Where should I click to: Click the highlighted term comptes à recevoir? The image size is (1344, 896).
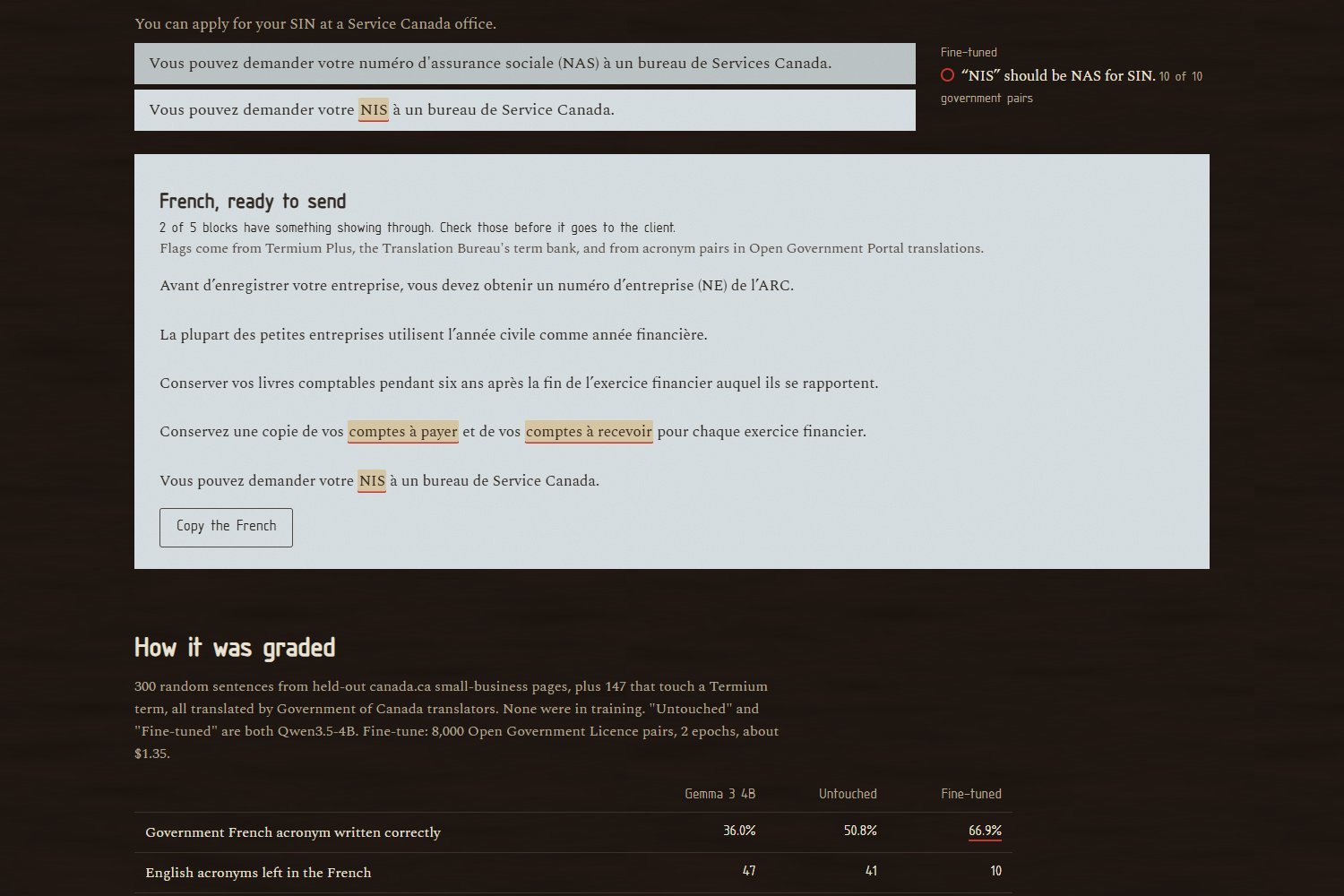tap(589, 432)
